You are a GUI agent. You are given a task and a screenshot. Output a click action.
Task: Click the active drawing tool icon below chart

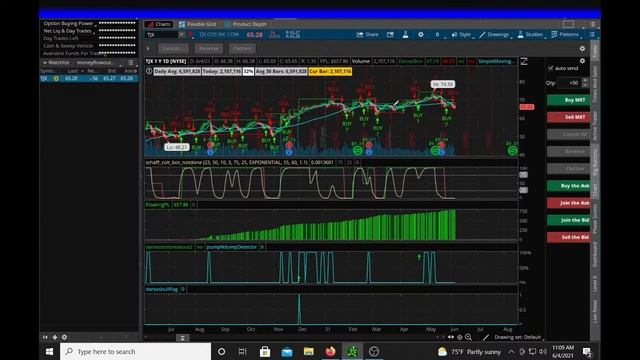485,337
